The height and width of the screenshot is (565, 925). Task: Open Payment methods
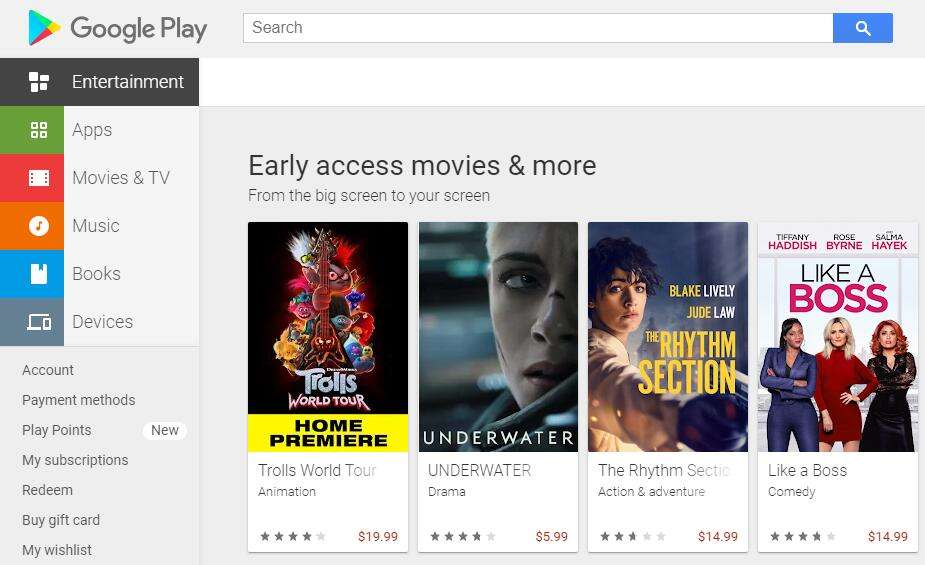coord(78,400)
